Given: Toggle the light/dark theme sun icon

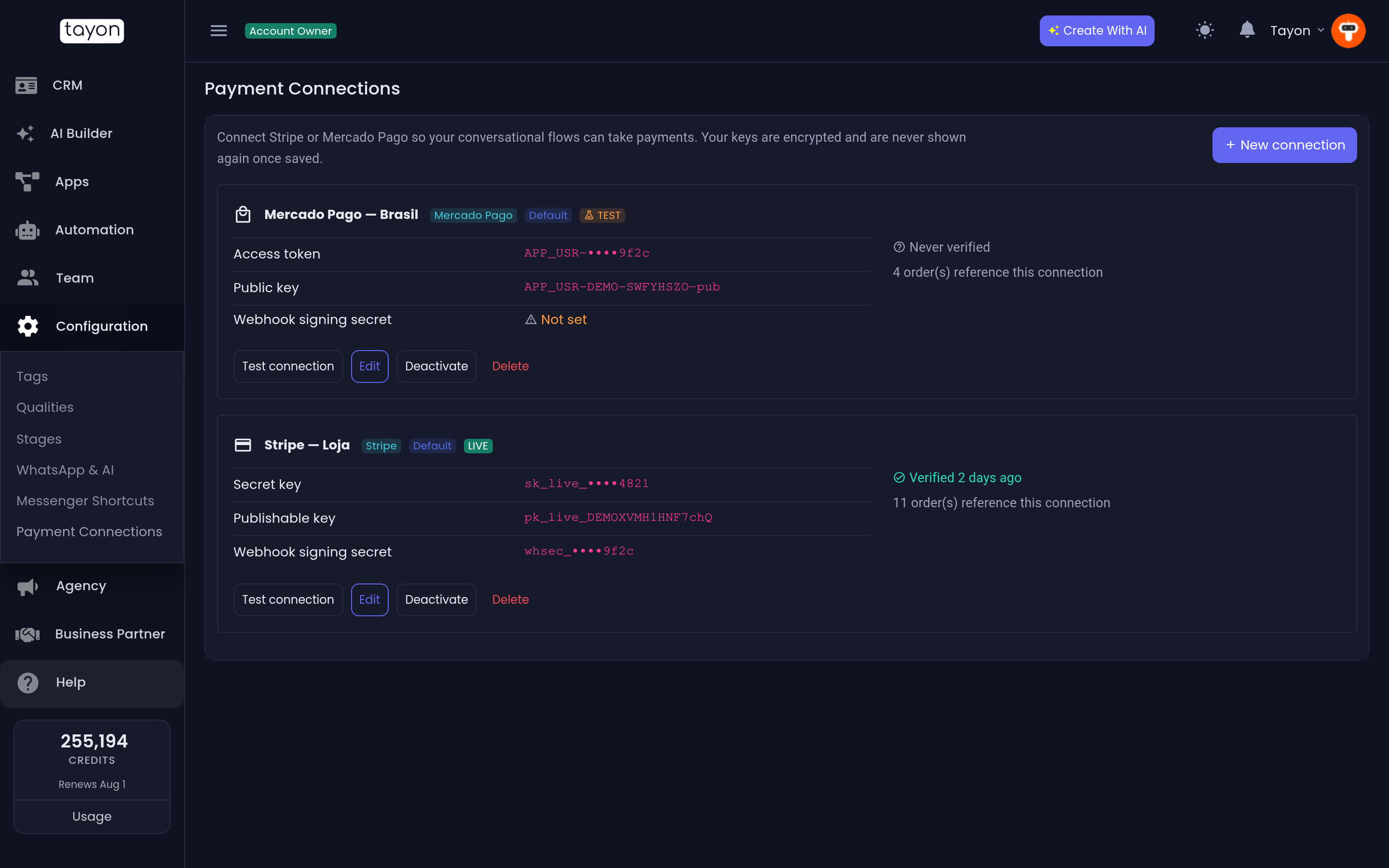Looking at the screenshot, I should 1205,30.
